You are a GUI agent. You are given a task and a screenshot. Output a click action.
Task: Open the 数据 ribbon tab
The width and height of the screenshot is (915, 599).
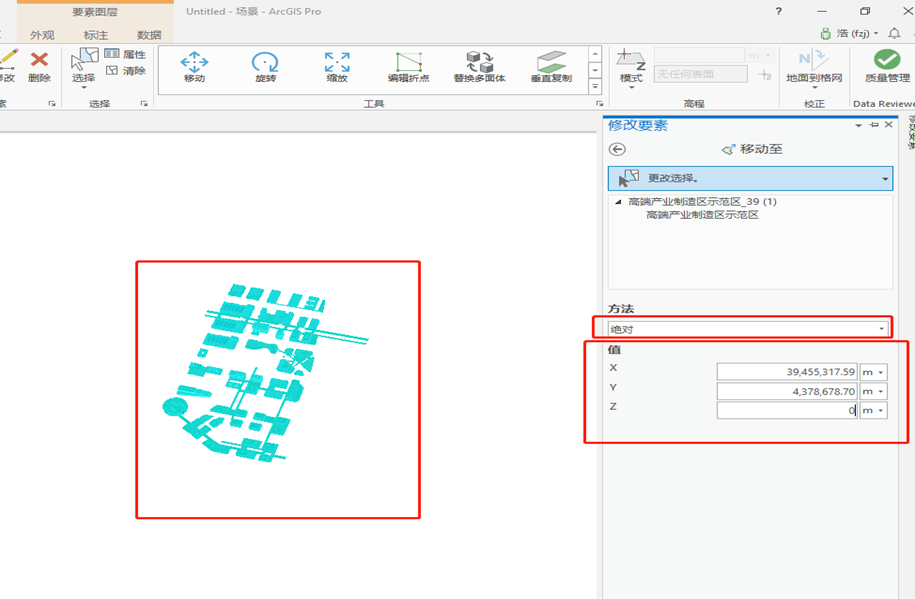[149, 33]
